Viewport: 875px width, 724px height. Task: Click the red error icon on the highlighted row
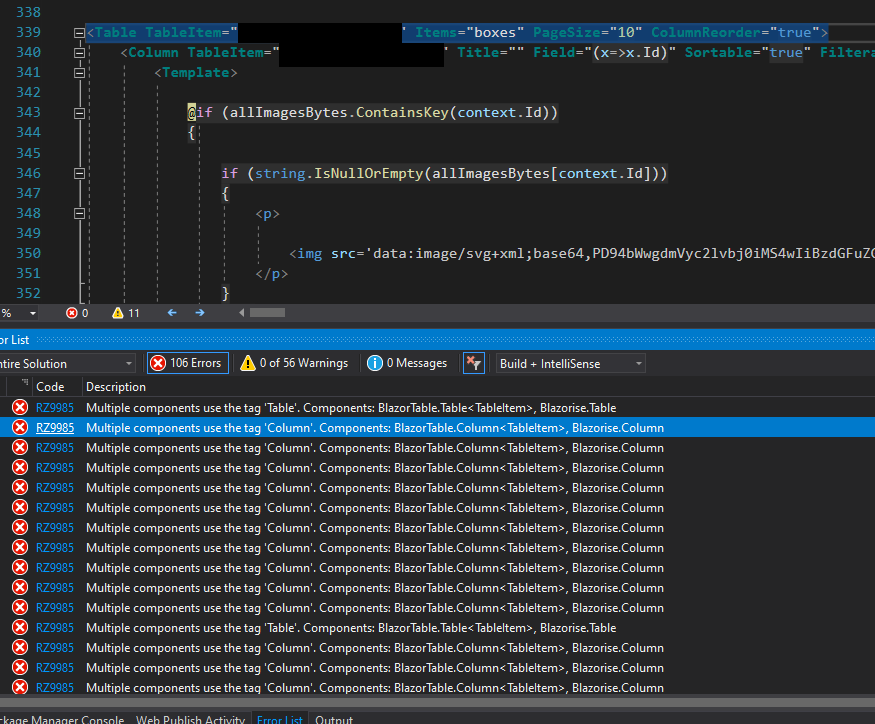(19, 427)
